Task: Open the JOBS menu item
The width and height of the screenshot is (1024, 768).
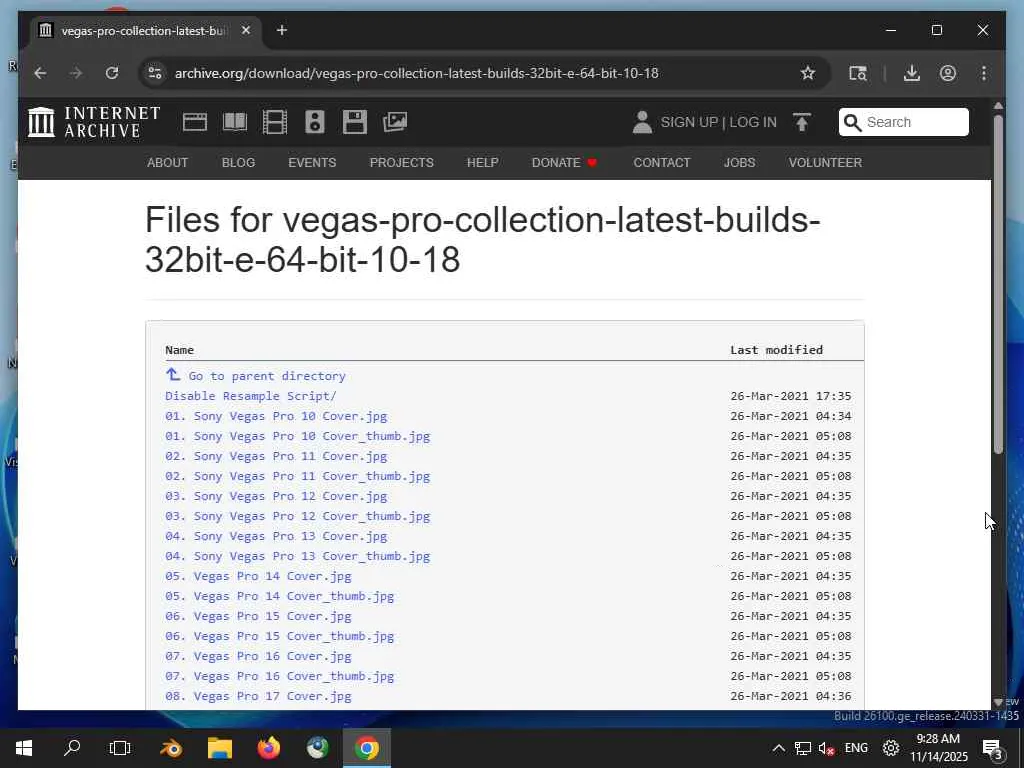Action: tap(739, 163)
